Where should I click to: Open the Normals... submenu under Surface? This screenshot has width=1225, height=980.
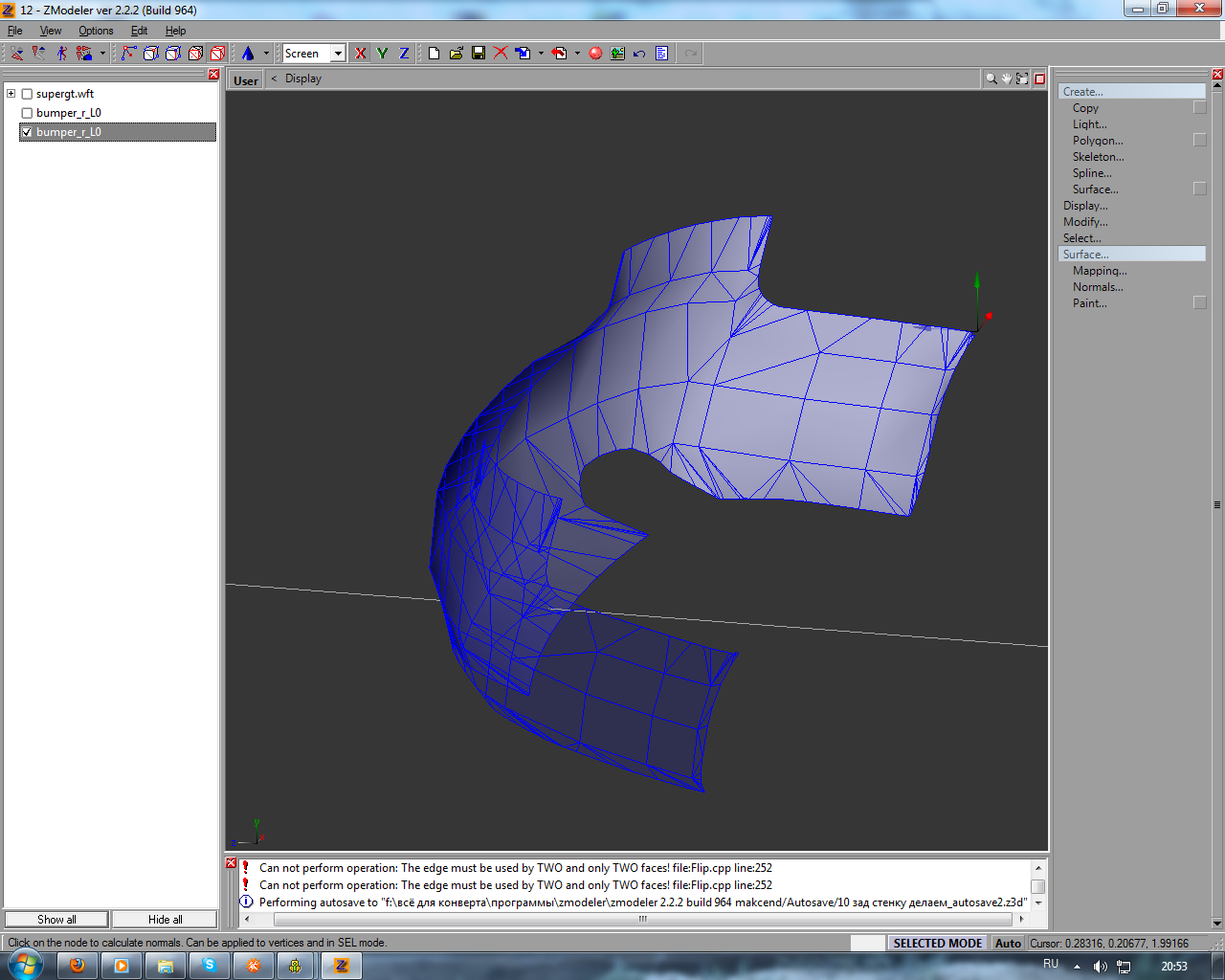(x=1098, y=287)
